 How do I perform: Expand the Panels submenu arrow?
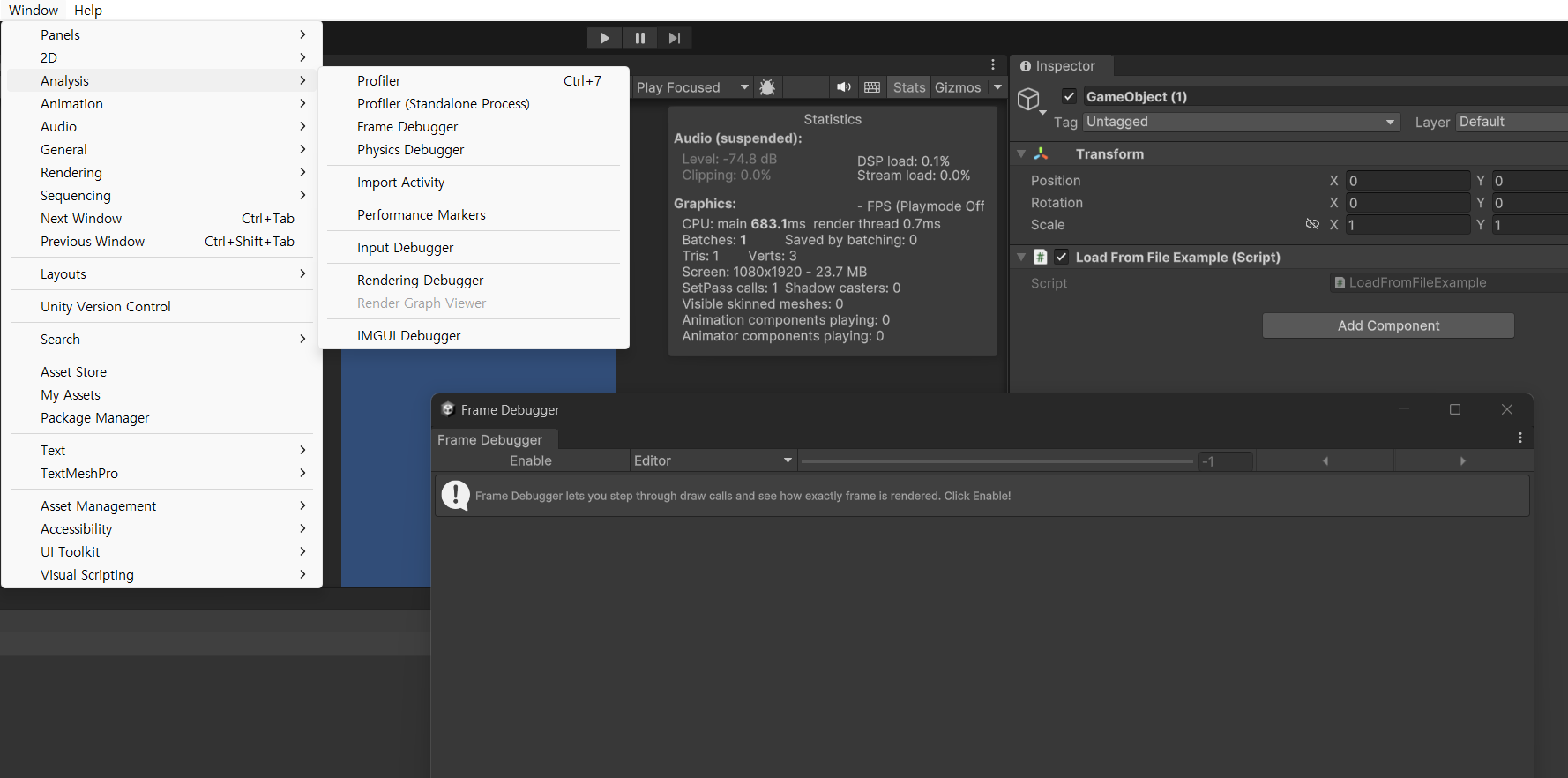[302, 34]
